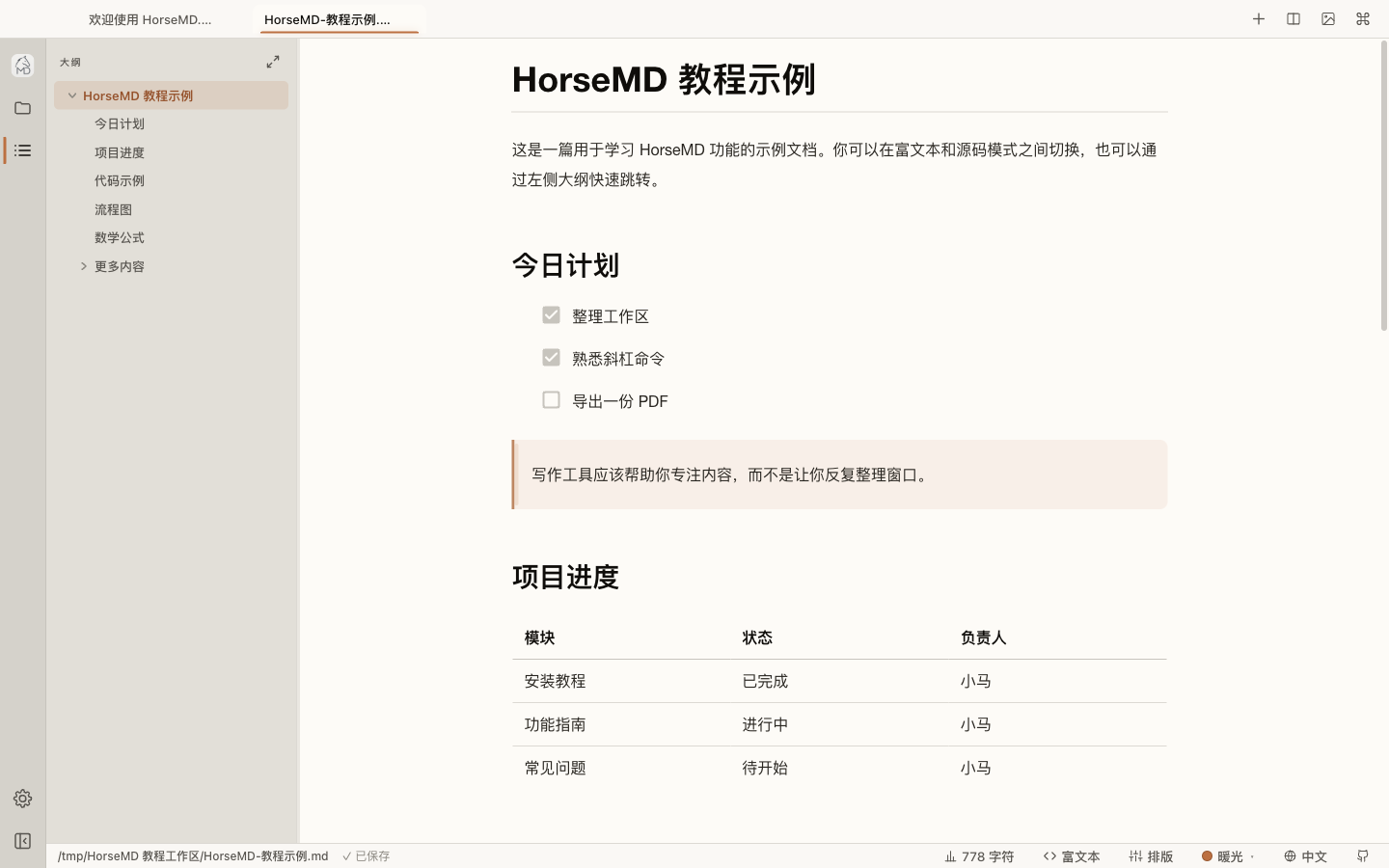Open the file folder panel
The height and width of the screenshot is (868, 1389).
tap(22, 108)
